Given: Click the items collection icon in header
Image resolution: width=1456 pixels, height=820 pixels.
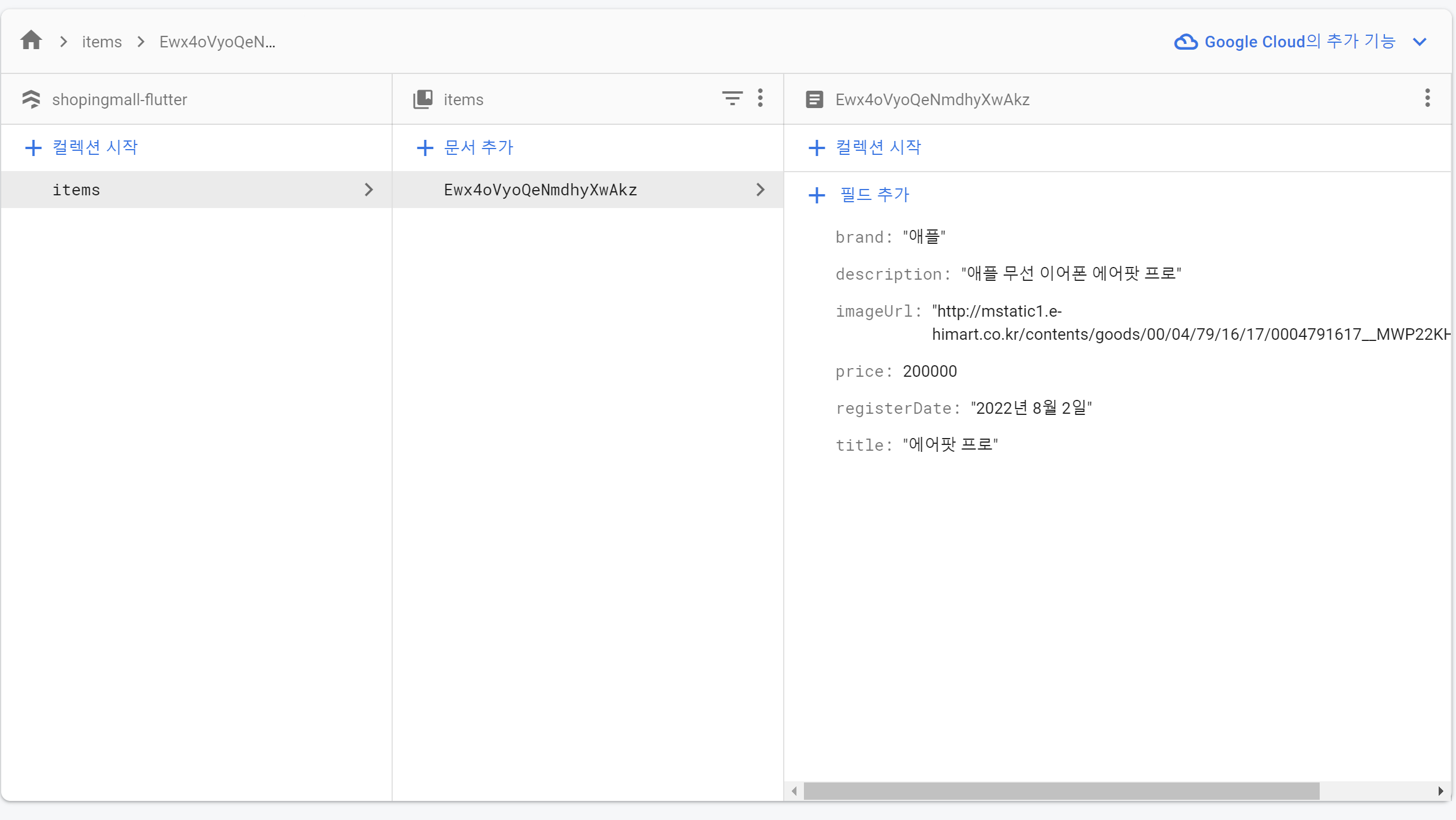Looking at the screenshot, I should click(x=423, y=99).
